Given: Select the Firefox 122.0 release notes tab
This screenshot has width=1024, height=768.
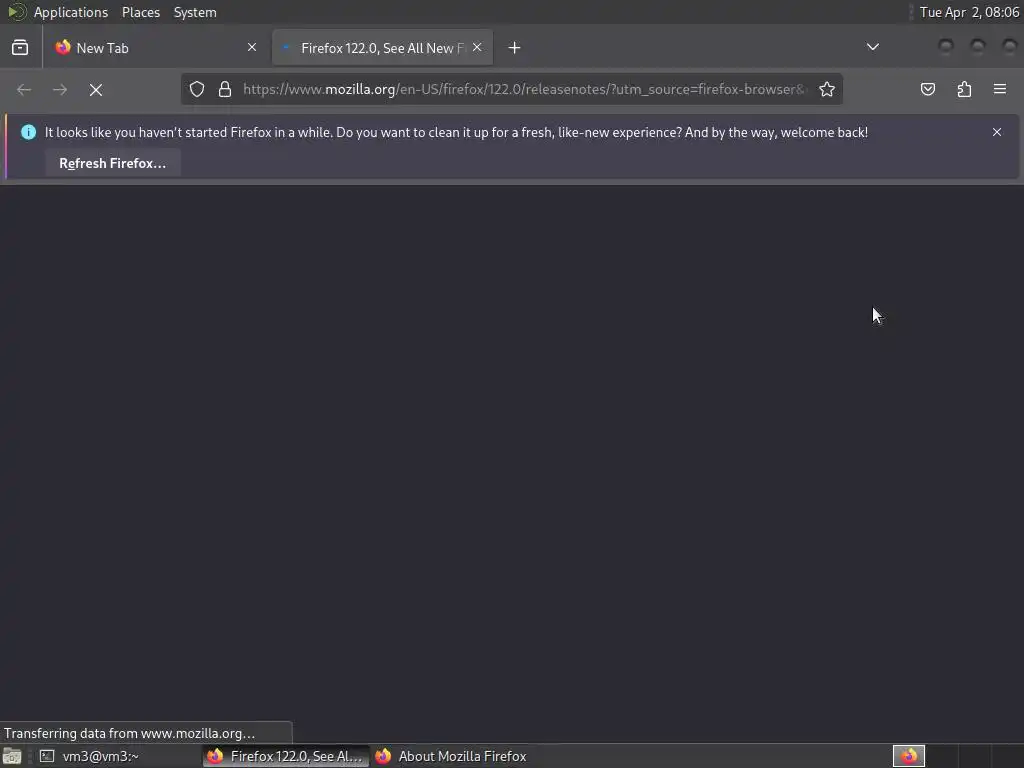Looking at the screenshot, I should (x=382, y=48).
